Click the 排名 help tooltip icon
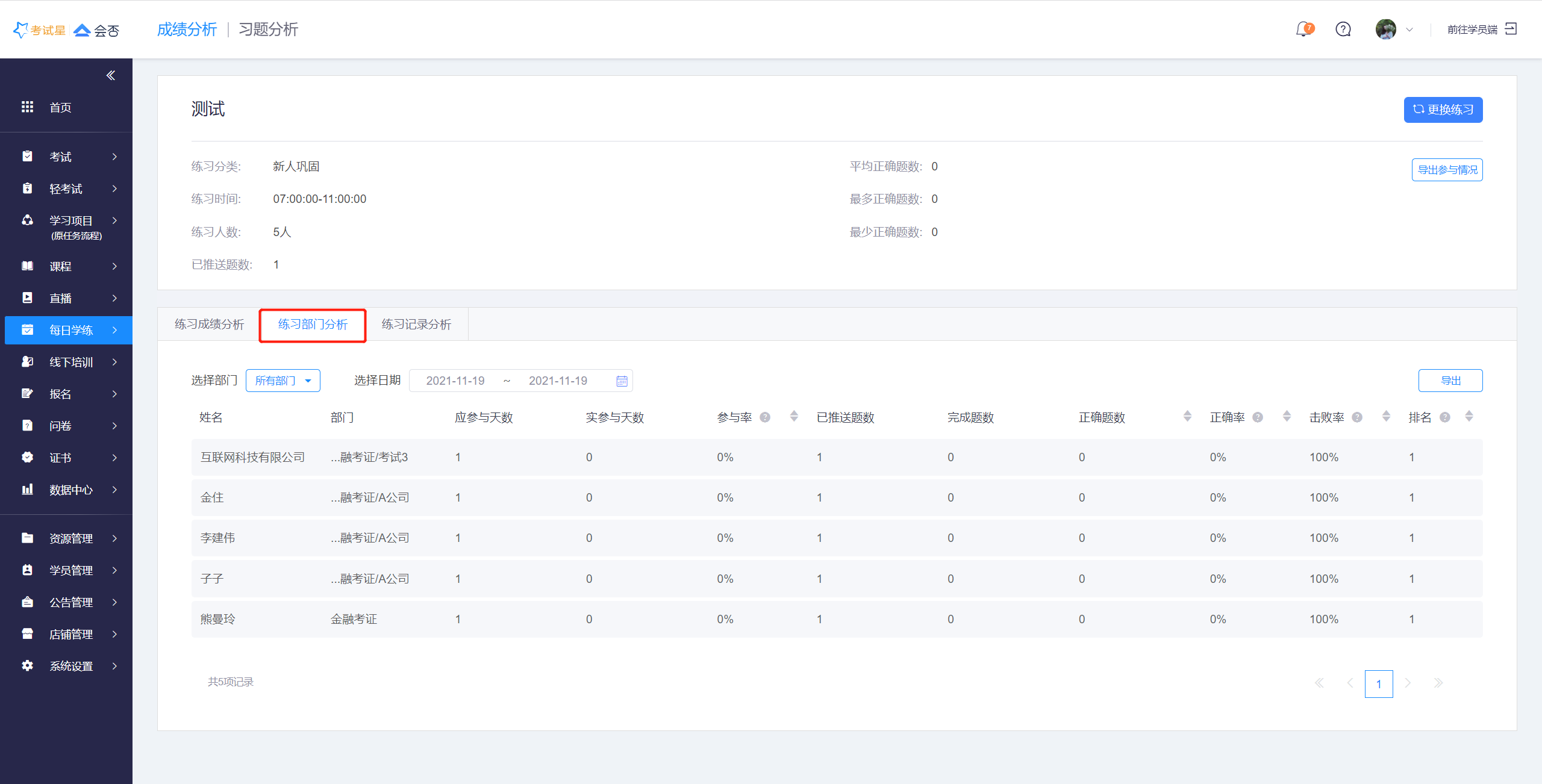The image size is (1542, 784). 1445,417
